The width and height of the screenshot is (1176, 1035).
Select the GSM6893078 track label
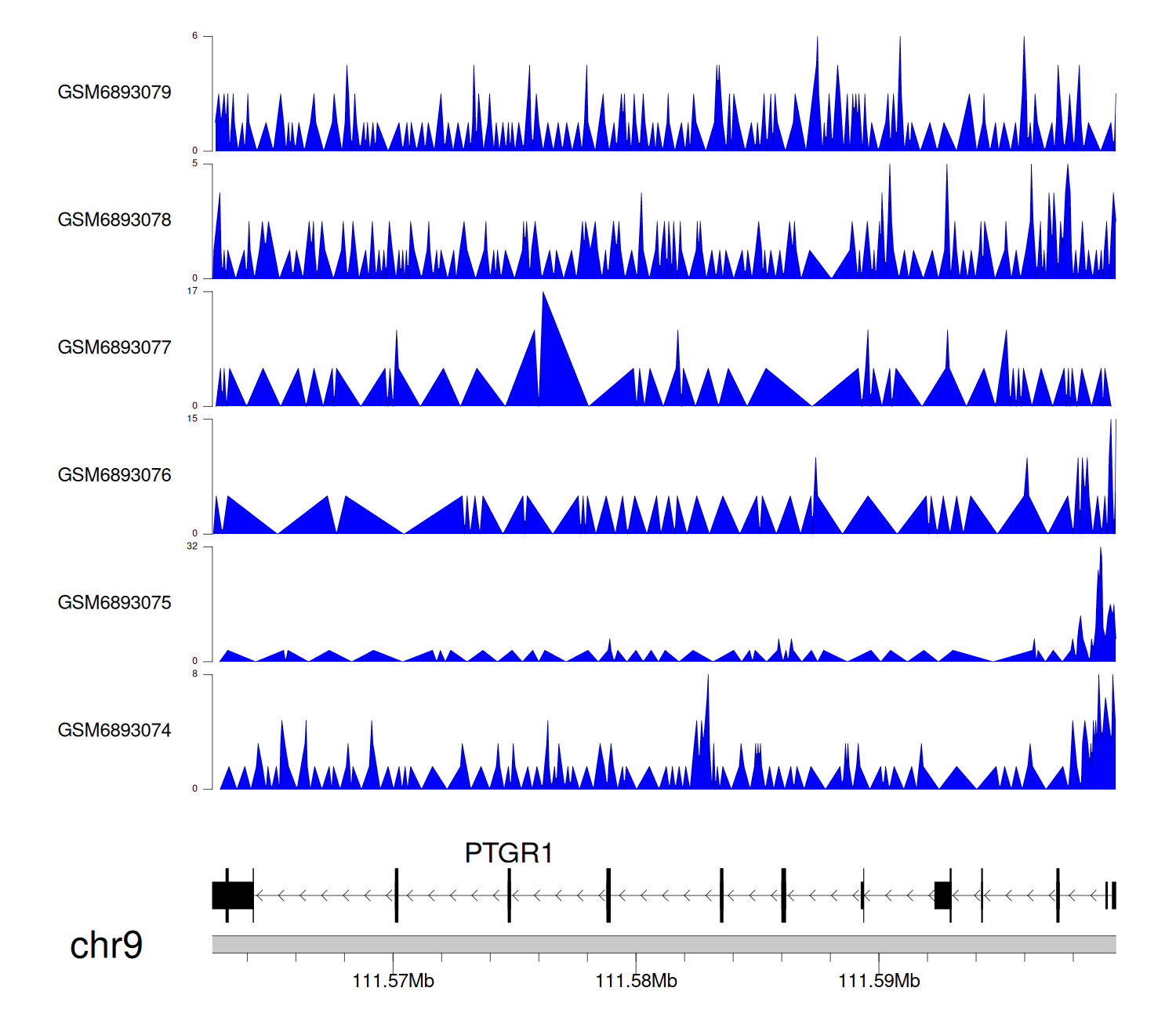[x=114, y=220]
